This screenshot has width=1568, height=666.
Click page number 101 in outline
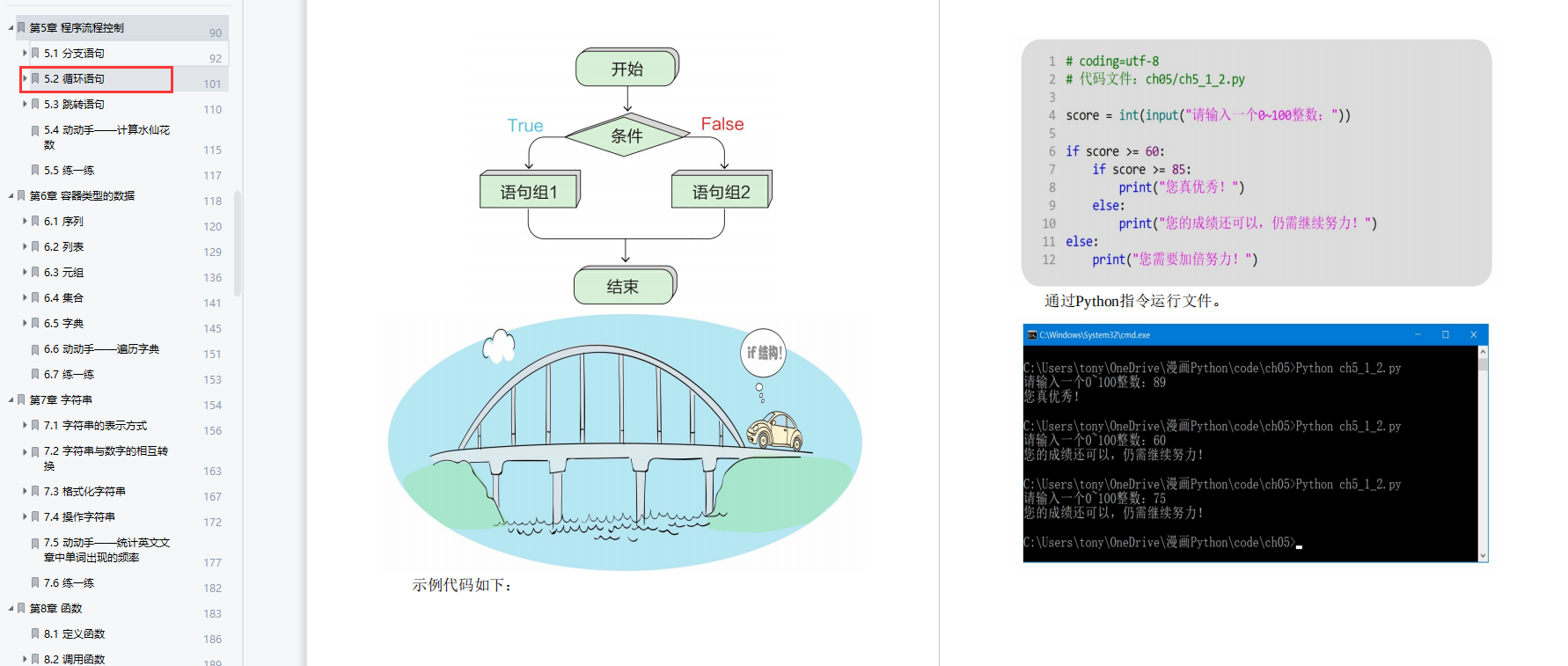pyautogui.click(x=213, y=84)
